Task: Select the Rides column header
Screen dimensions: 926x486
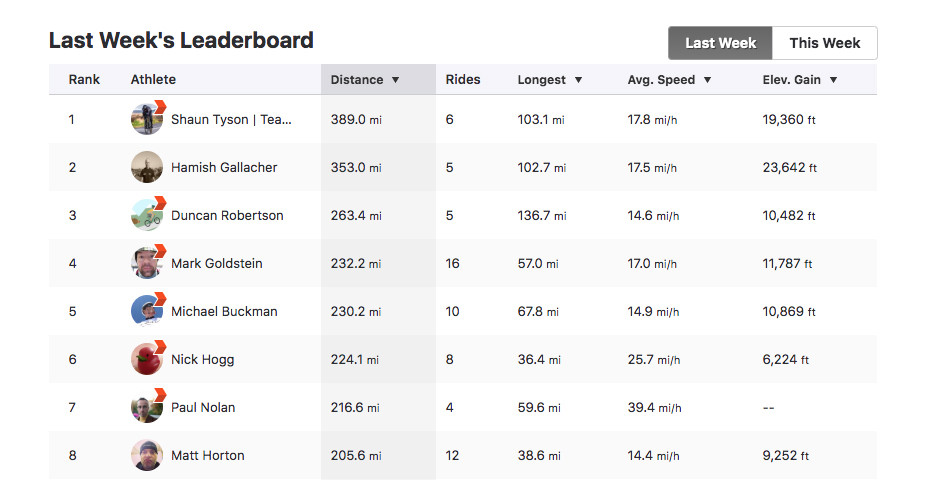Action: tap(463, 79)
